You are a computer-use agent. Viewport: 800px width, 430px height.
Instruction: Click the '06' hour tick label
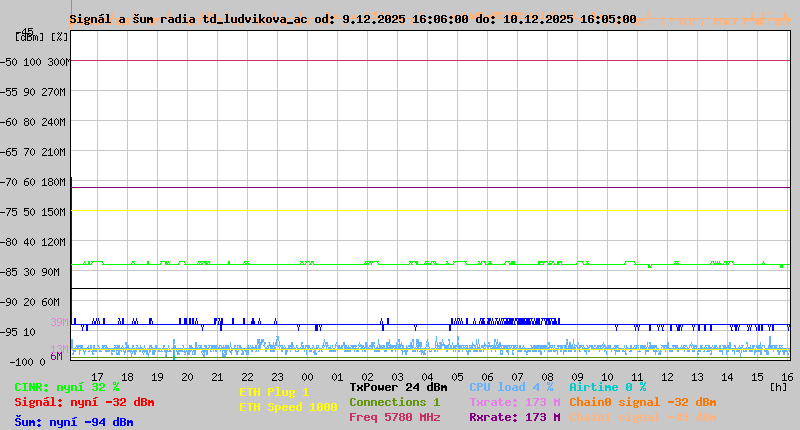point(487,377)
